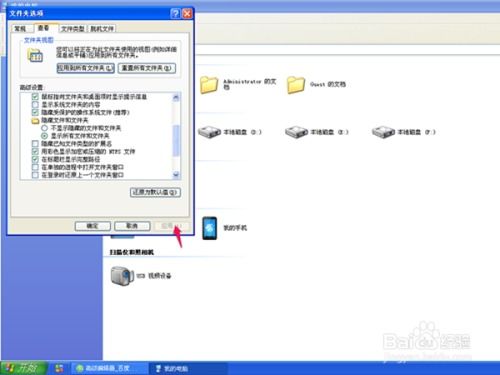Collapse the 隐藏文件和文件夹 tree folder
Image resolution: width=500 pixels, height=375 pixels.
coord(35,120)
